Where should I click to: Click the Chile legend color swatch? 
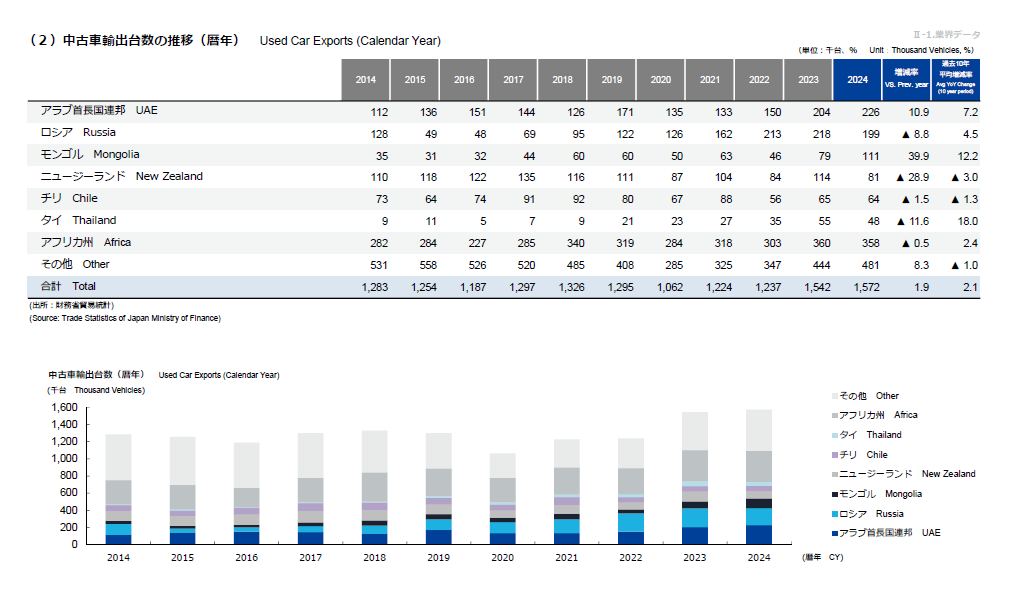(834, 455)
